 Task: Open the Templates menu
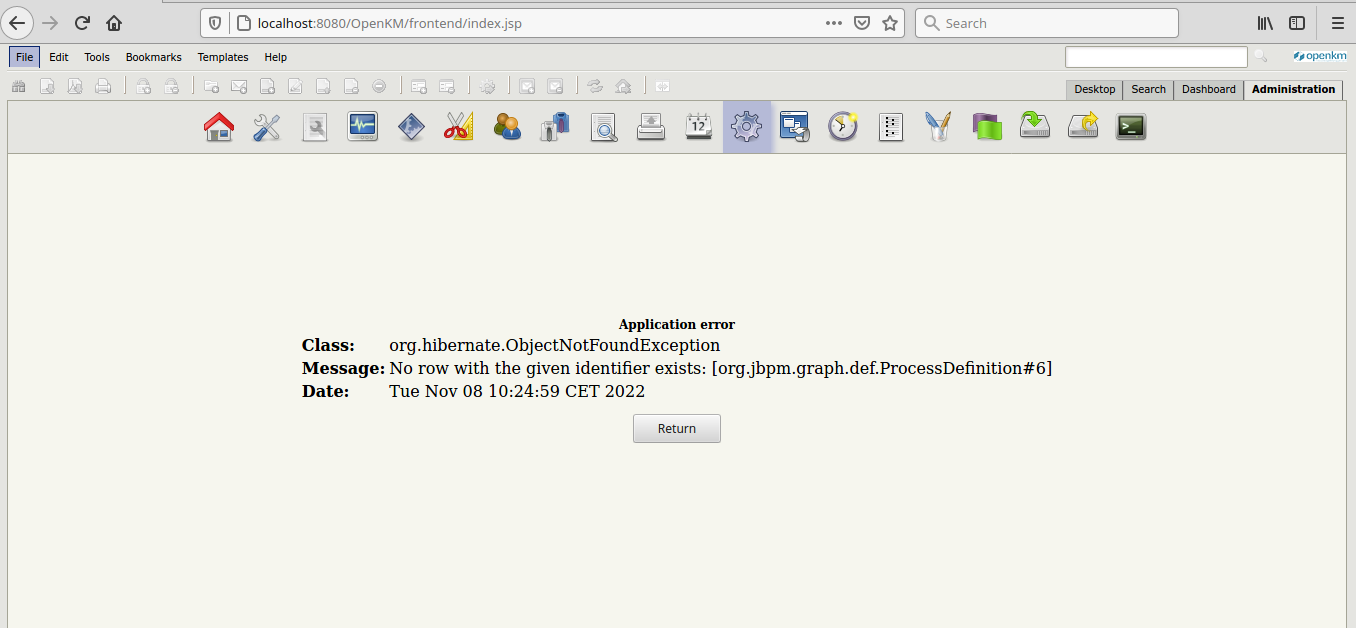click(222, 57)
